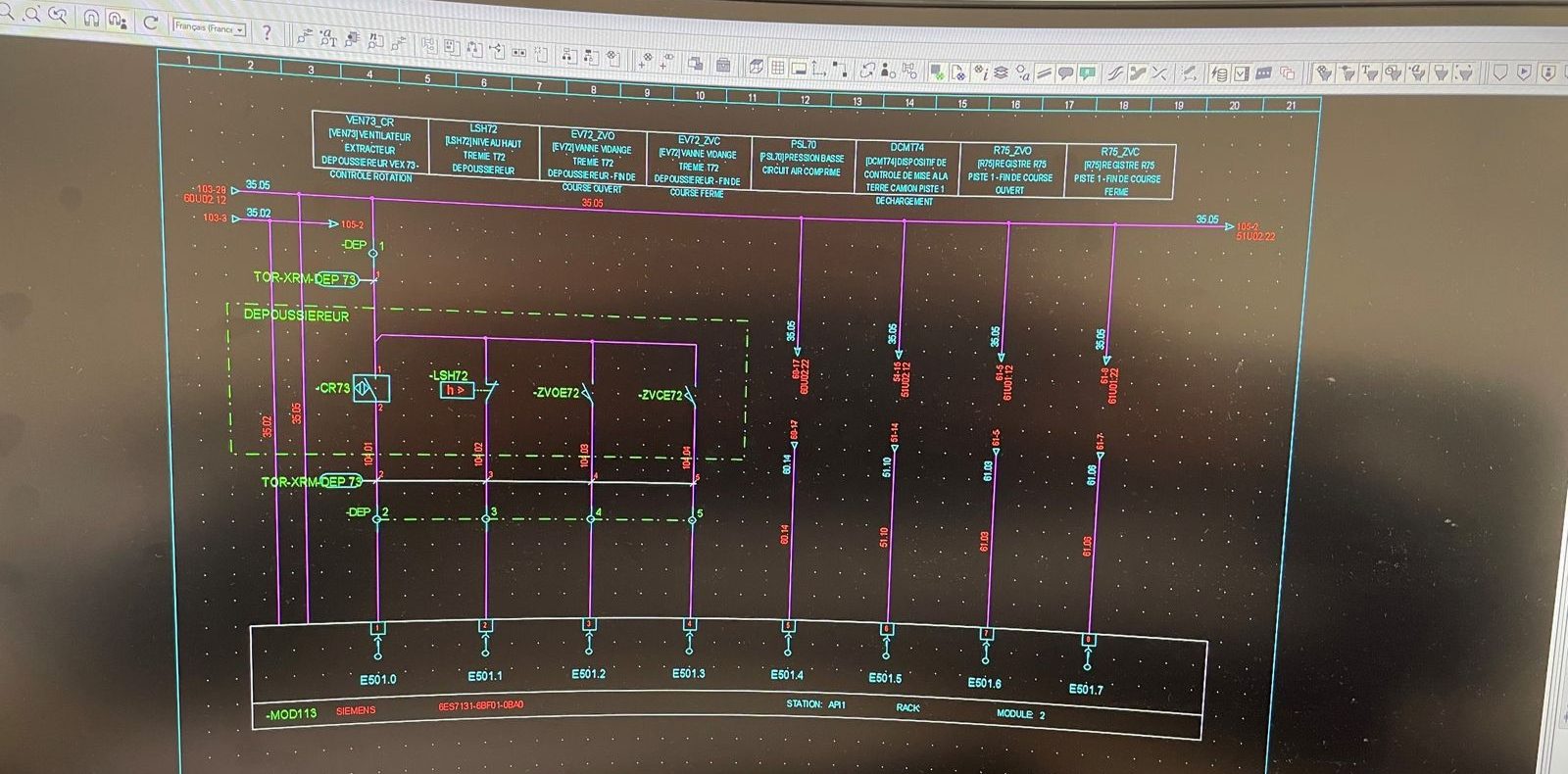
Task: Click the rectangle drawing tool icon
Action: pos(798,68)
